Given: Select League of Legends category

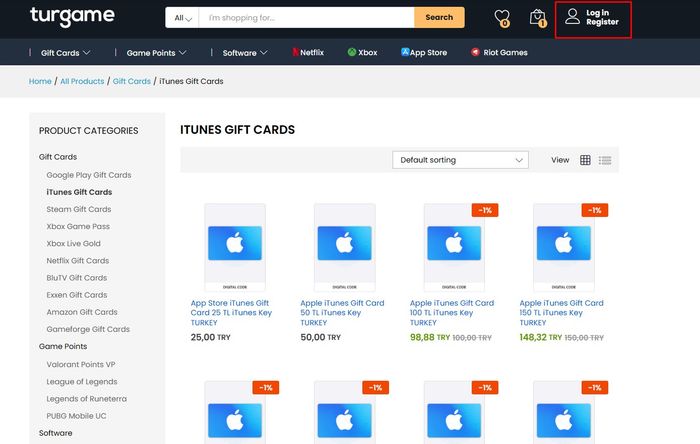Looking at the screenshot, I should [x=82, y=382].
